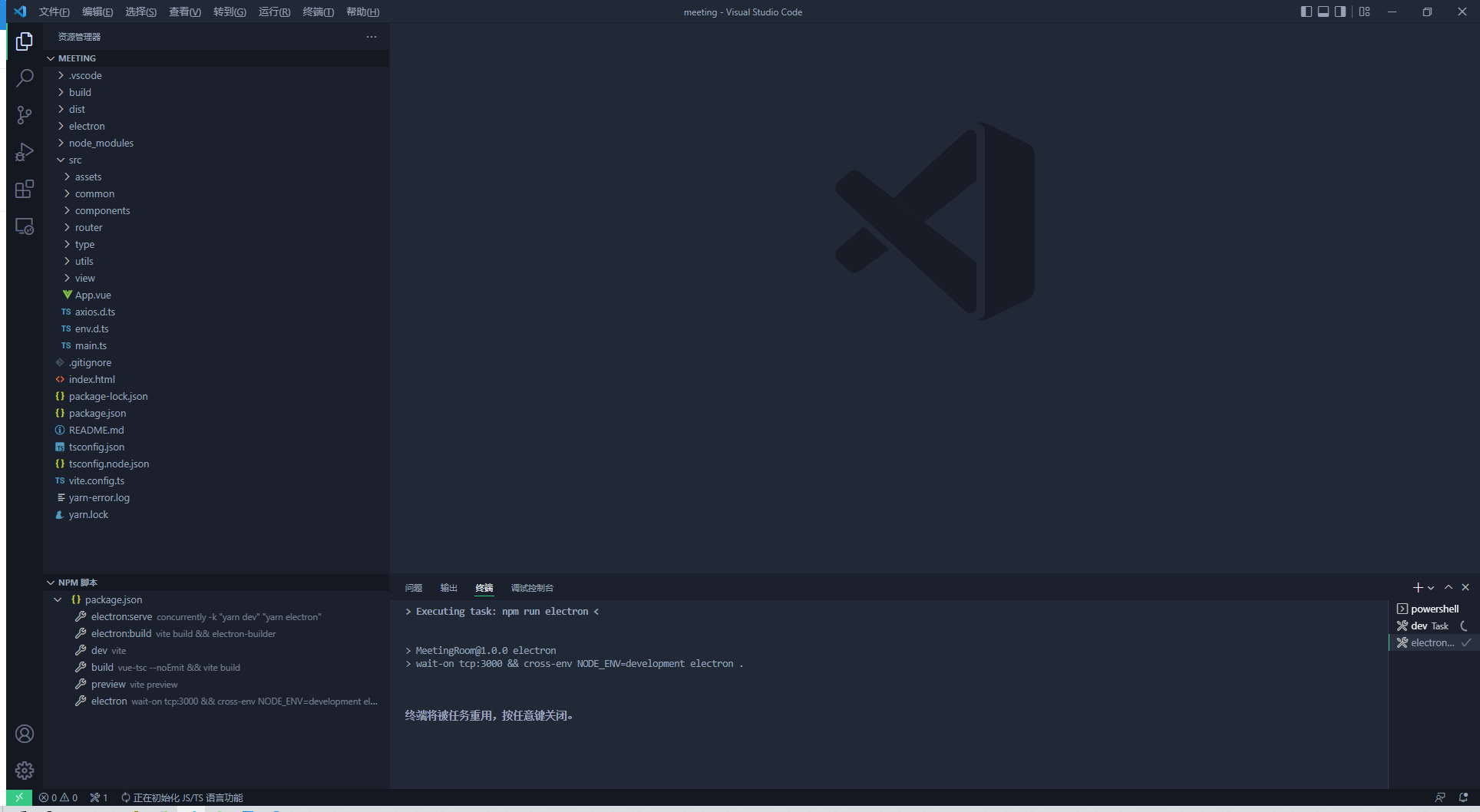Screen dimensions: 1480x812
Task: Open the App.vue file
Action: coord(216,295)
